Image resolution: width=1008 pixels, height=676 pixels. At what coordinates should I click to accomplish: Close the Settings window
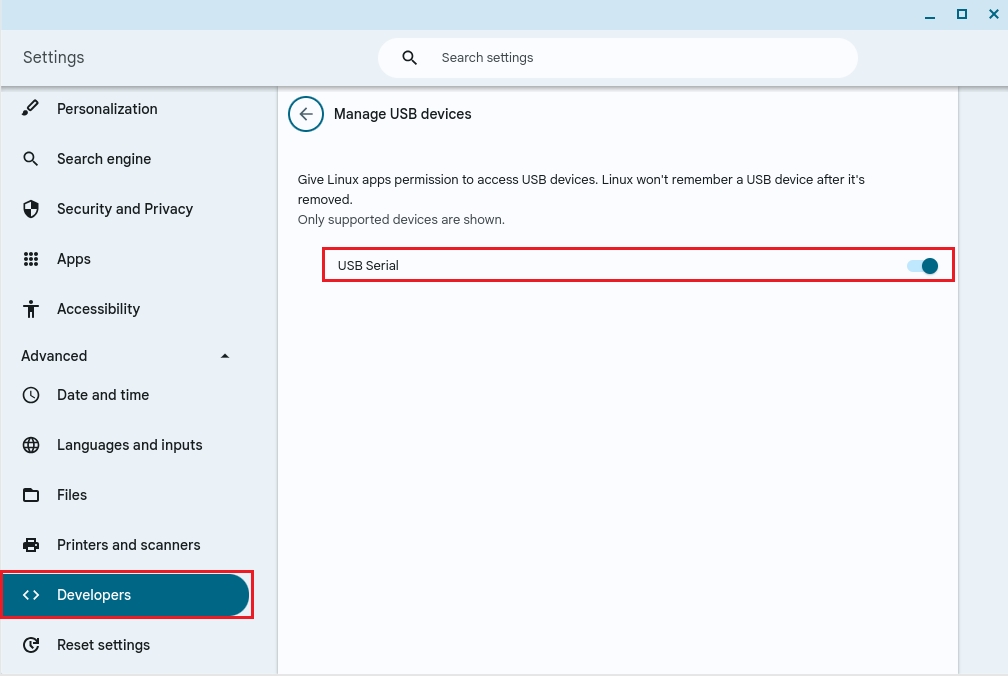click(994, 14)
